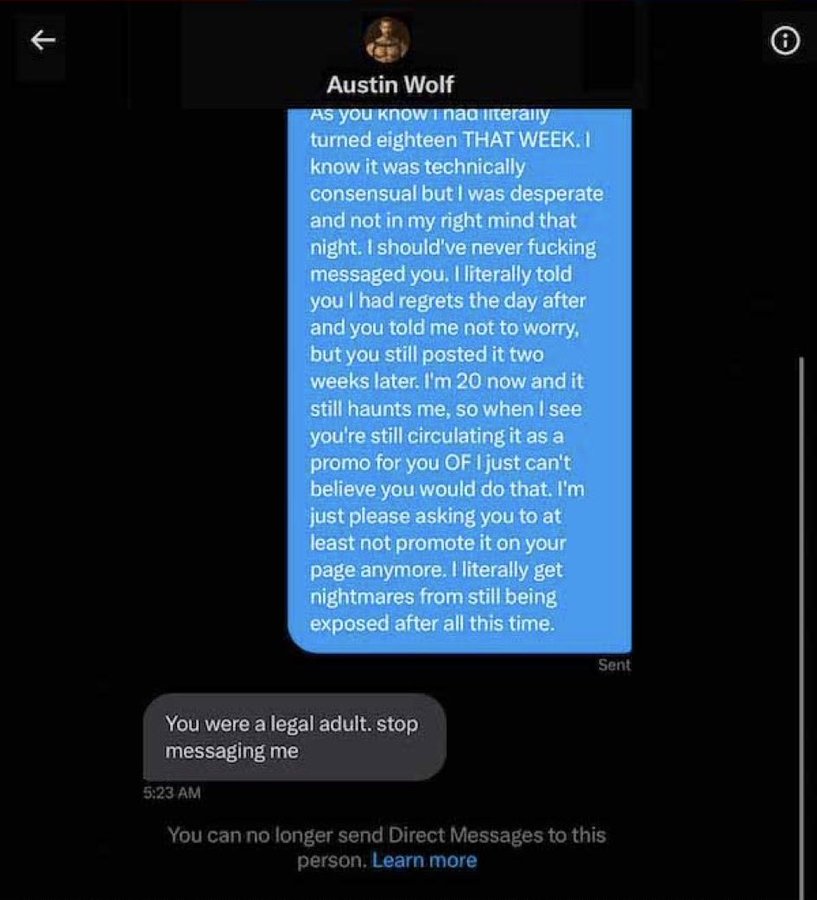This screenshot has height=900, width=817.
Task: Click the line 'exposed after all this time.'
Action: click(x=433, y=623)
